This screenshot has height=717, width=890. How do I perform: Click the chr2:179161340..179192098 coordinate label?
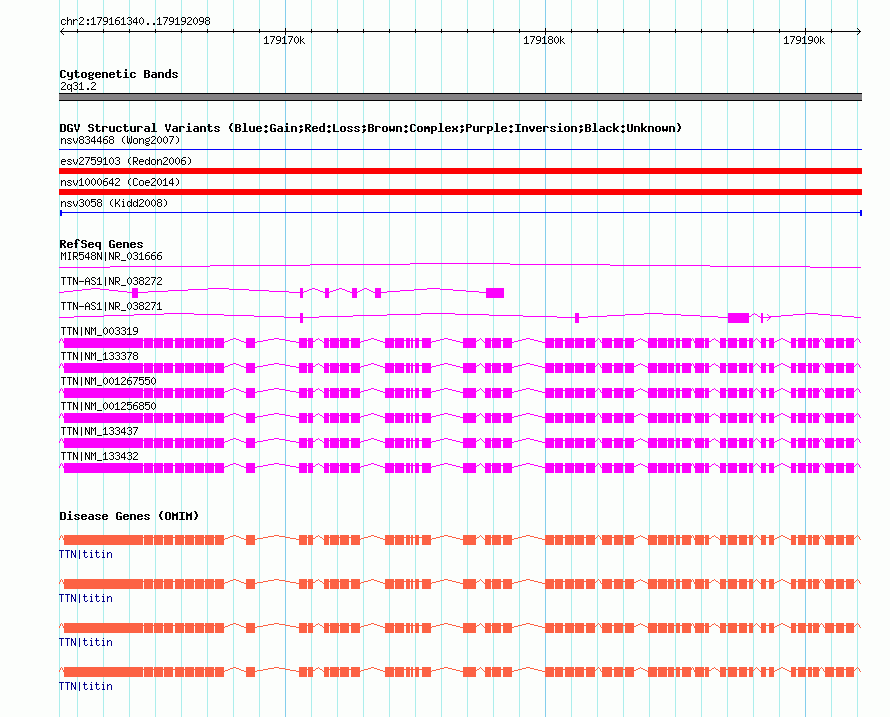tap(135, 21)
